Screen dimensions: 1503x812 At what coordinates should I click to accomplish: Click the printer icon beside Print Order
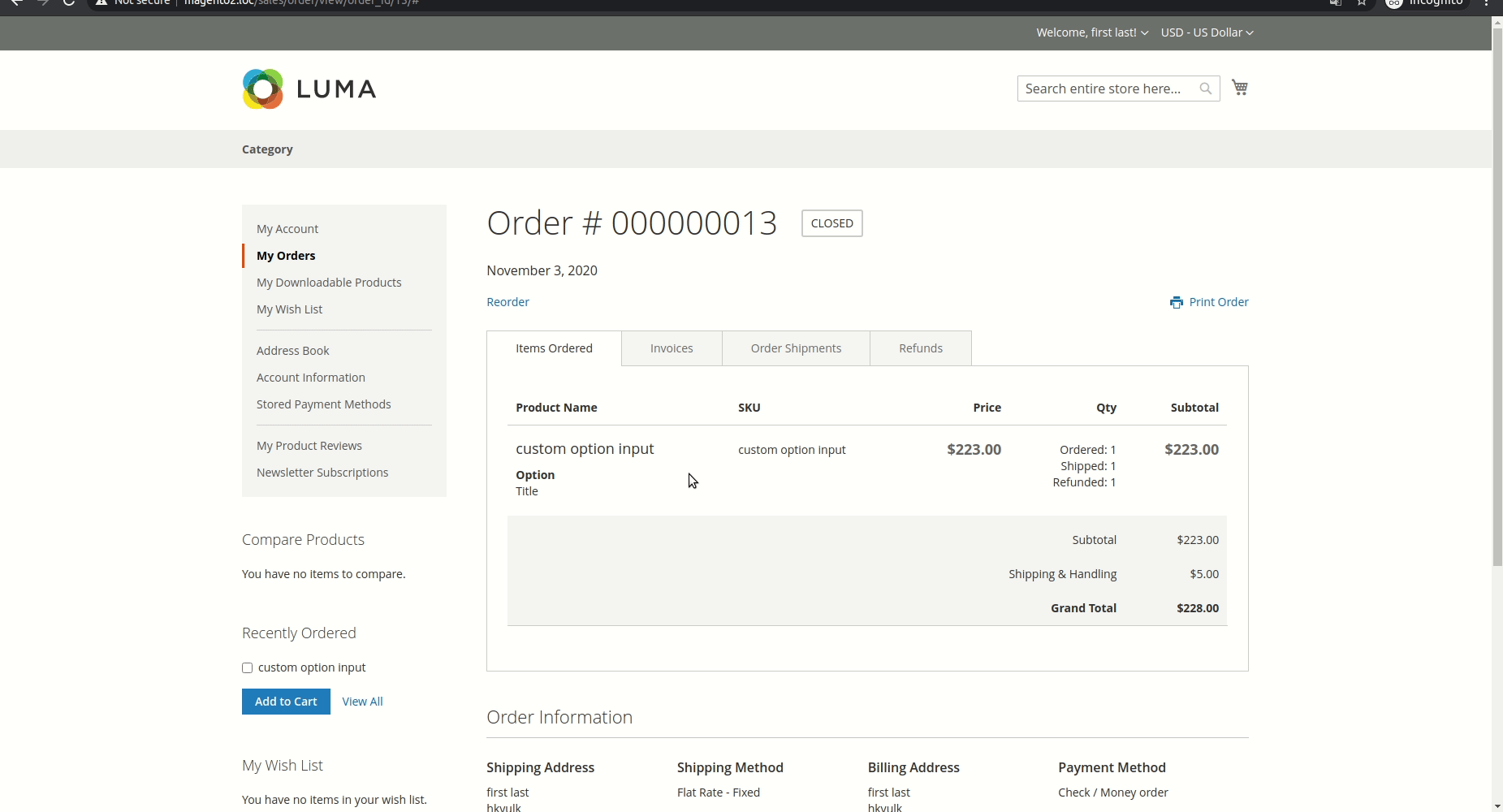point(1177,301)
